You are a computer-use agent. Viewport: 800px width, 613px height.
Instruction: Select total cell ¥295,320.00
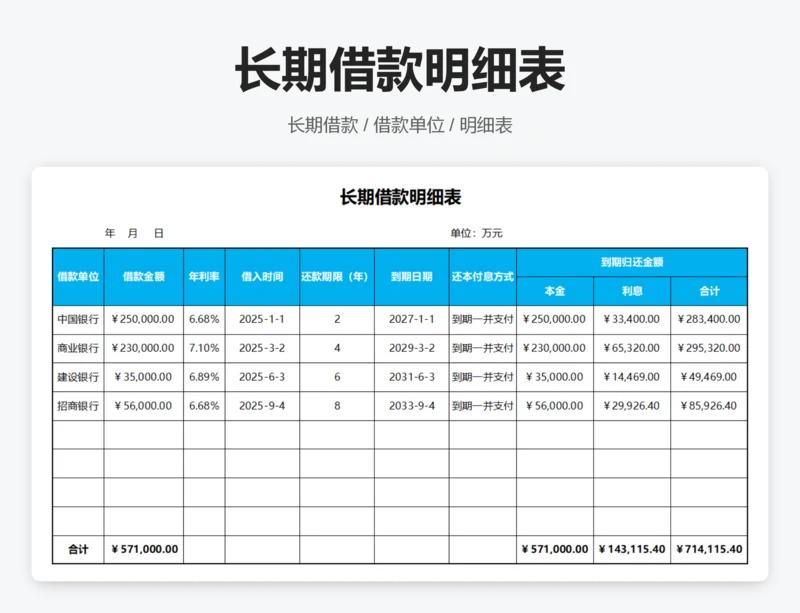709,348
